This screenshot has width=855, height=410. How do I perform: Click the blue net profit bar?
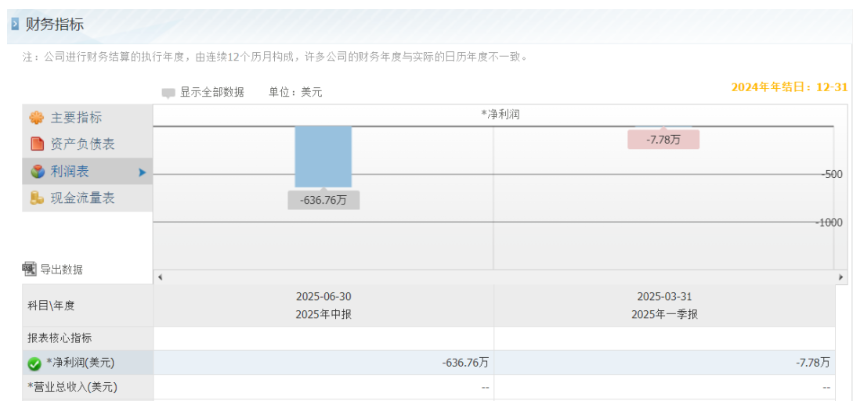[323, 156]
